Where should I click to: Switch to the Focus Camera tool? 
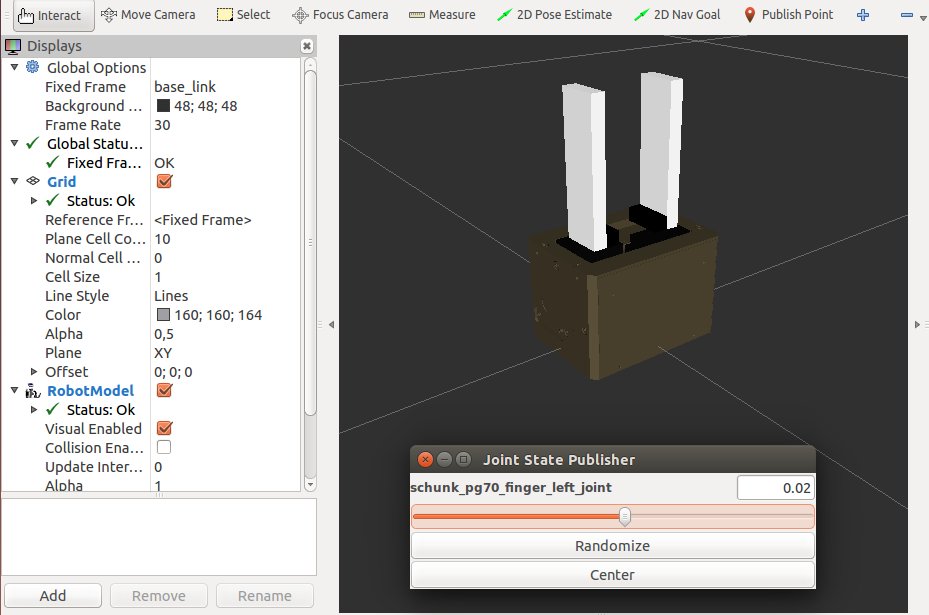click(340, 15)
